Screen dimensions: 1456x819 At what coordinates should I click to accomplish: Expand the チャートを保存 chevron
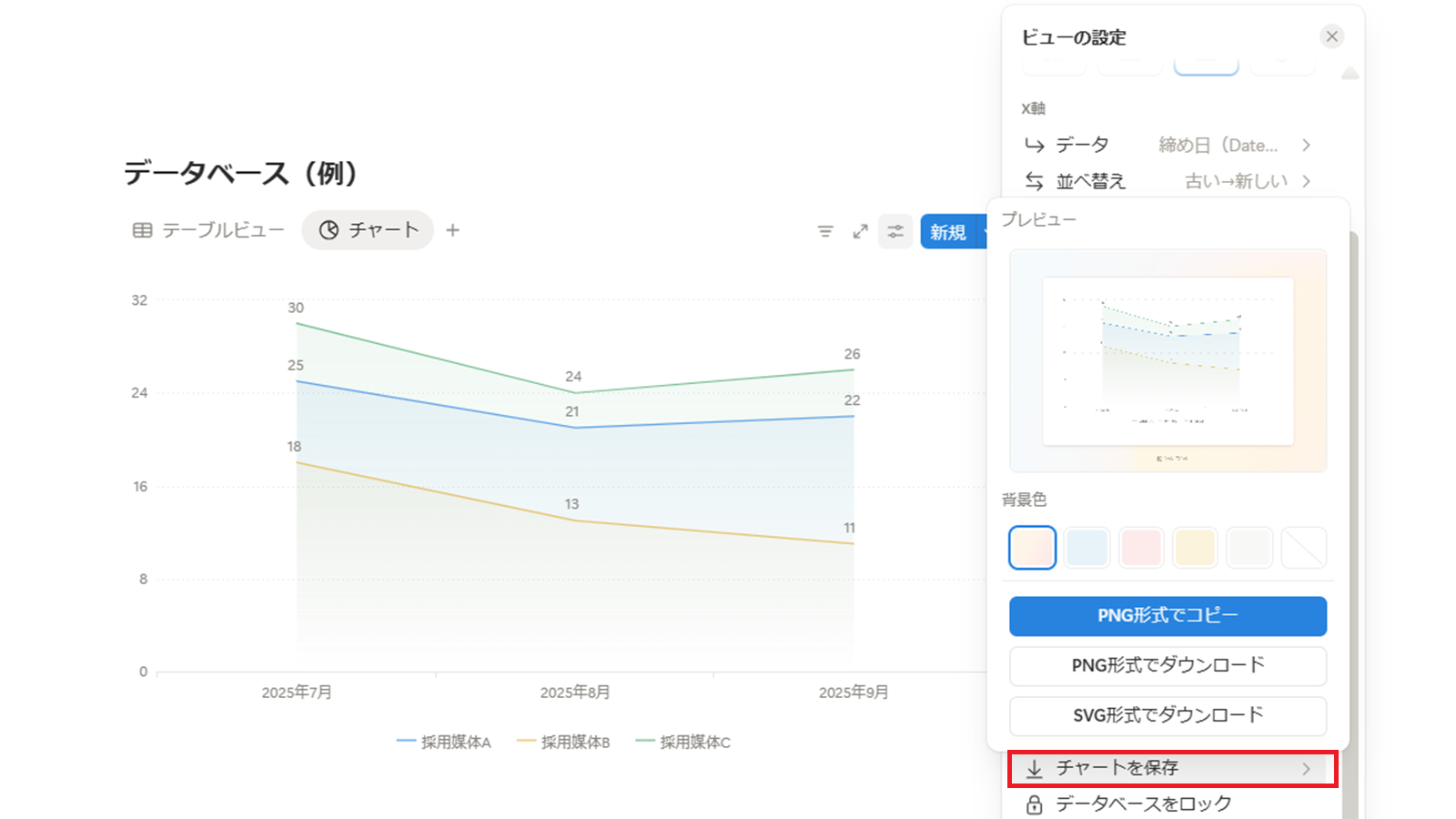pyautogui.click(x=1306, y=769)
